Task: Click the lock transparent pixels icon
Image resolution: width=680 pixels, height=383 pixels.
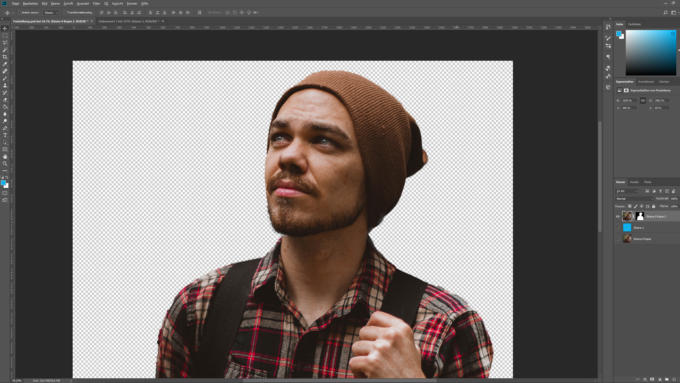Action: 629,206
